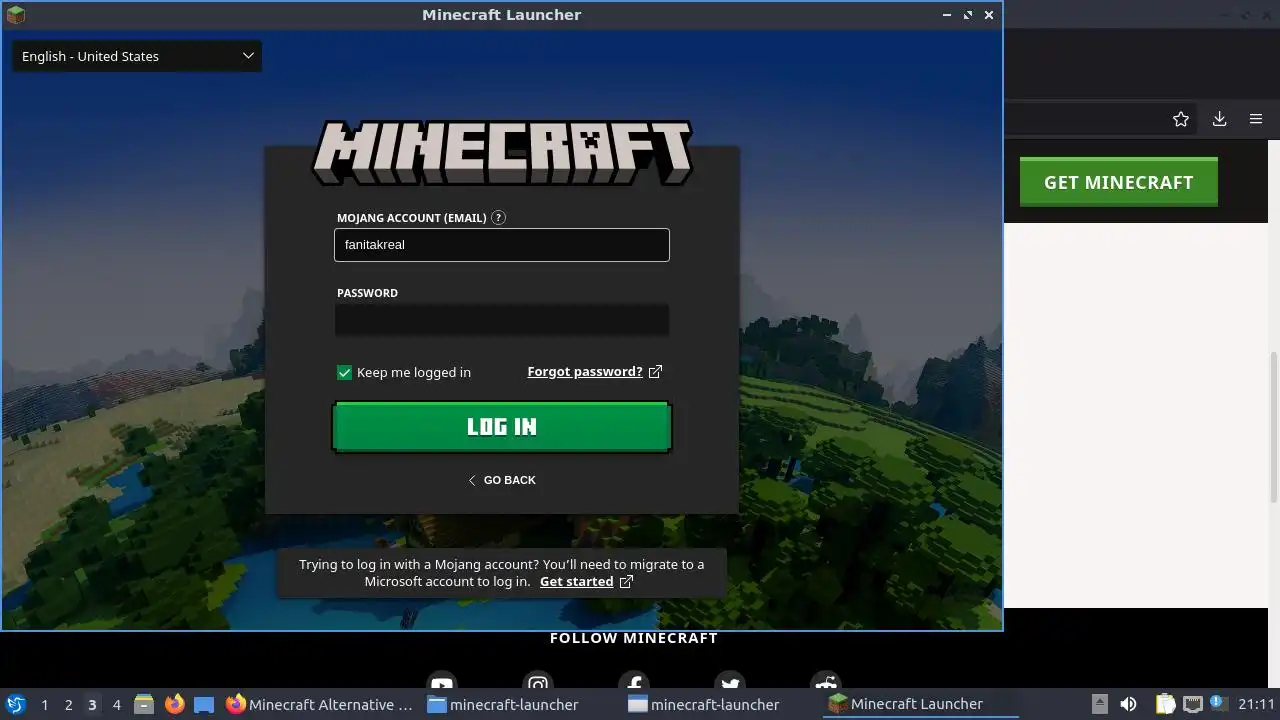Viewport: 1280px width, 720px height.
Task: Open network status tray icon
Action: (1192, 704)
